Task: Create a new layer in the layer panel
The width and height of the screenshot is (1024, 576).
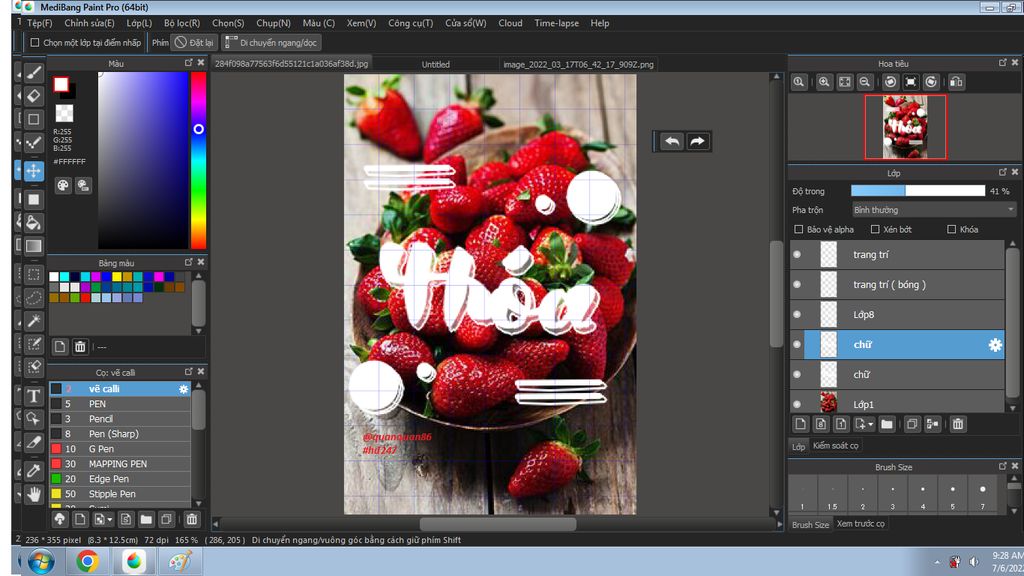Action: (x=801, y=424)
